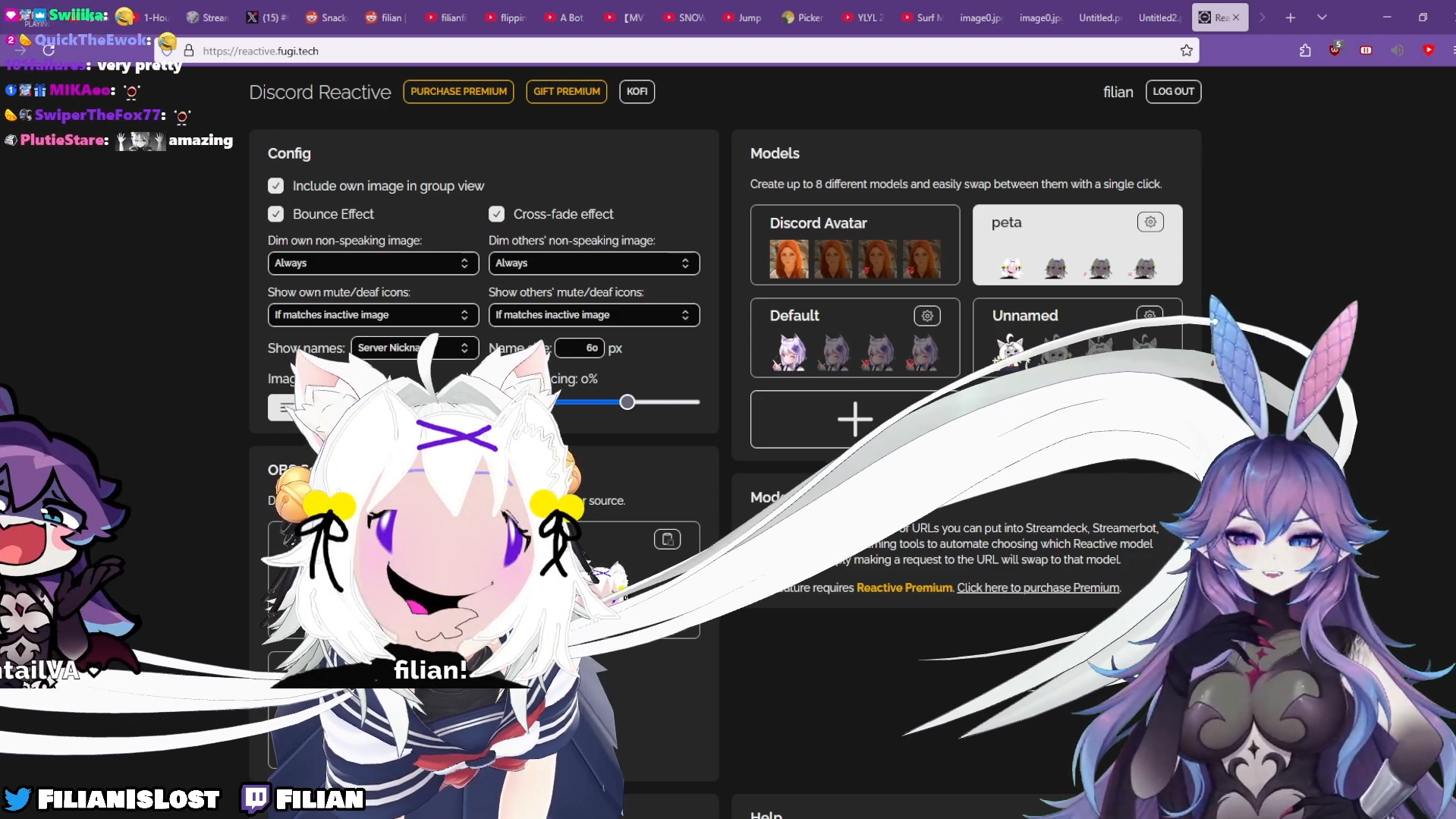
Task: Switch to the Surf YouTube tab
Action: [922, 17]
